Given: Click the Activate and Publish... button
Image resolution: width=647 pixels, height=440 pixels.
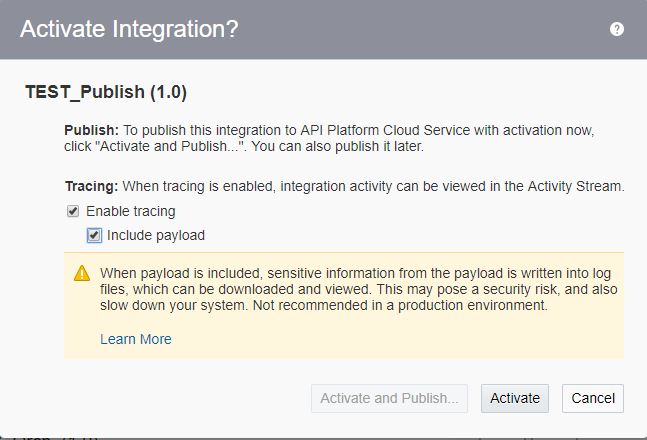Looking at the screenshot, I should 389,398.
